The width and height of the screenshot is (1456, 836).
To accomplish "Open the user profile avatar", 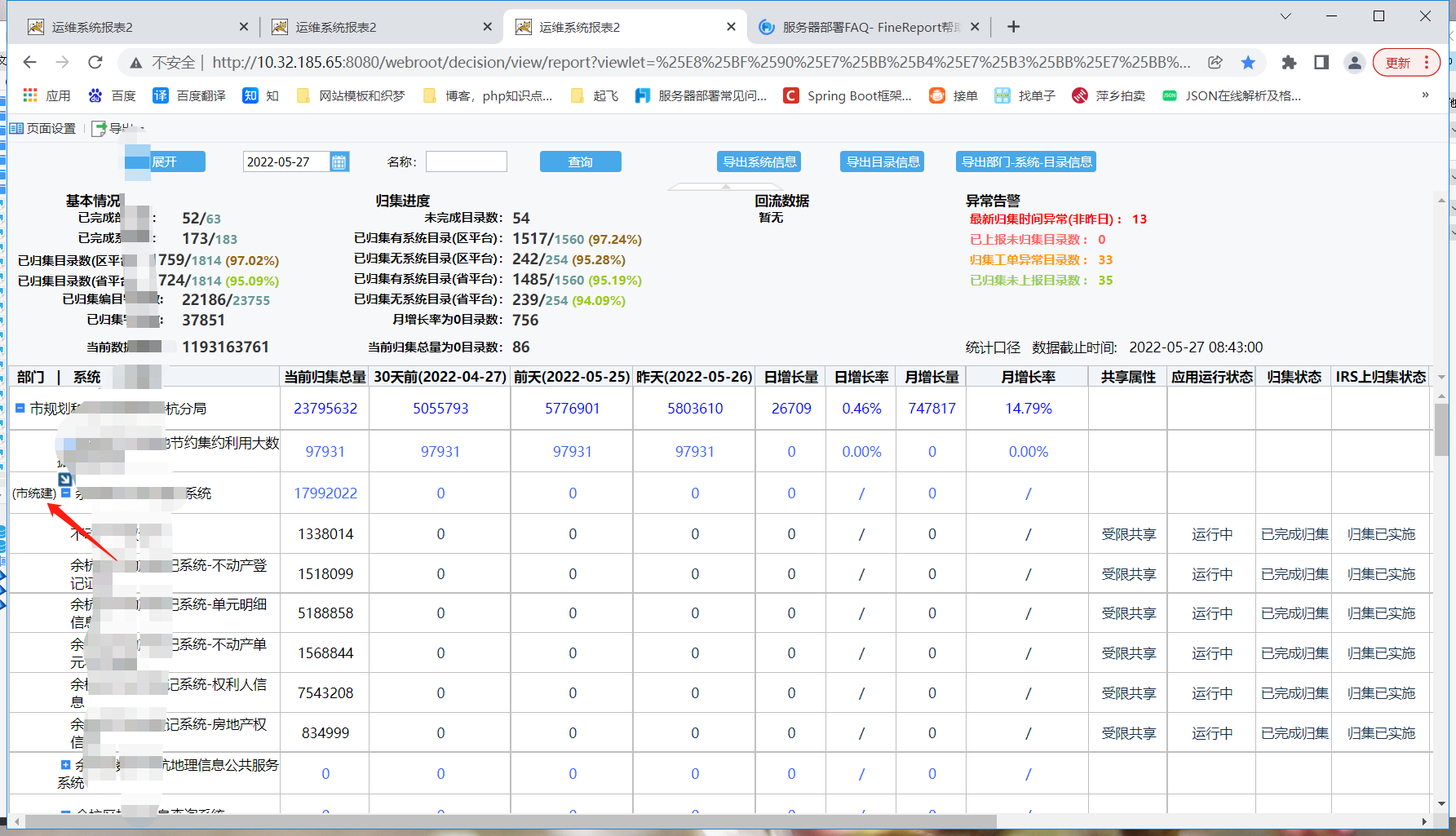I will (x=1355, y=63).
